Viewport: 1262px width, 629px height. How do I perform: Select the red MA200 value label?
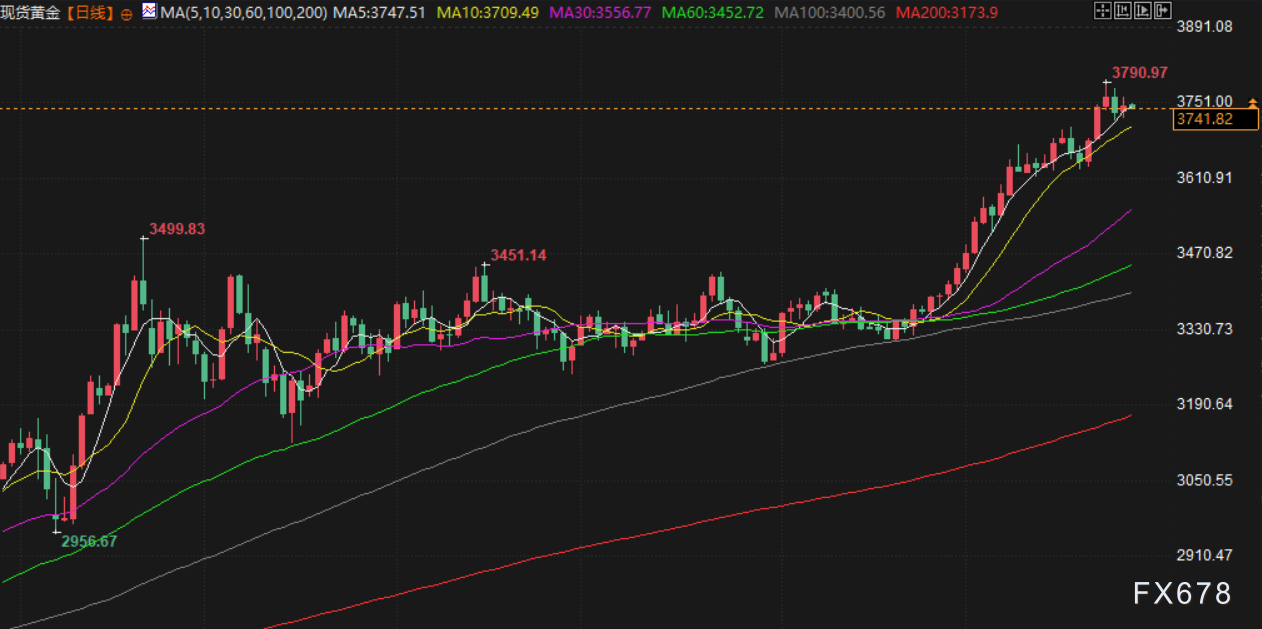[x=946, y=13]
